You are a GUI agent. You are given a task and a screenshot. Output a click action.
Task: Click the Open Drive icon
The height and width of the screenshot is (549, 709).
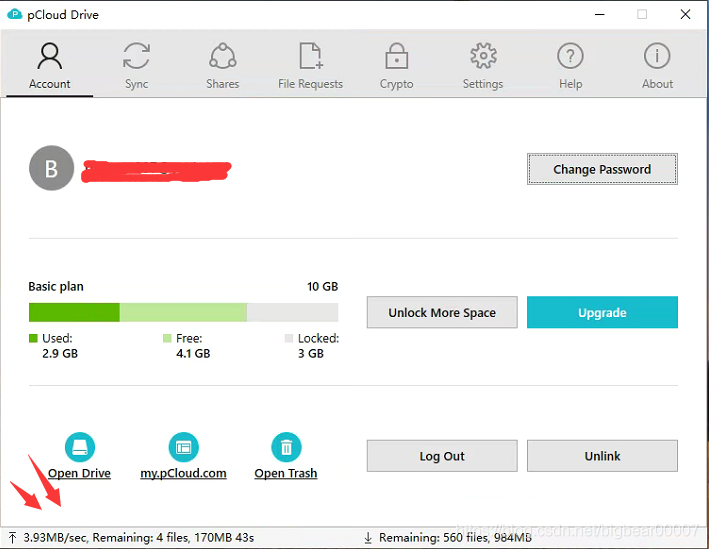coord(80,447)
